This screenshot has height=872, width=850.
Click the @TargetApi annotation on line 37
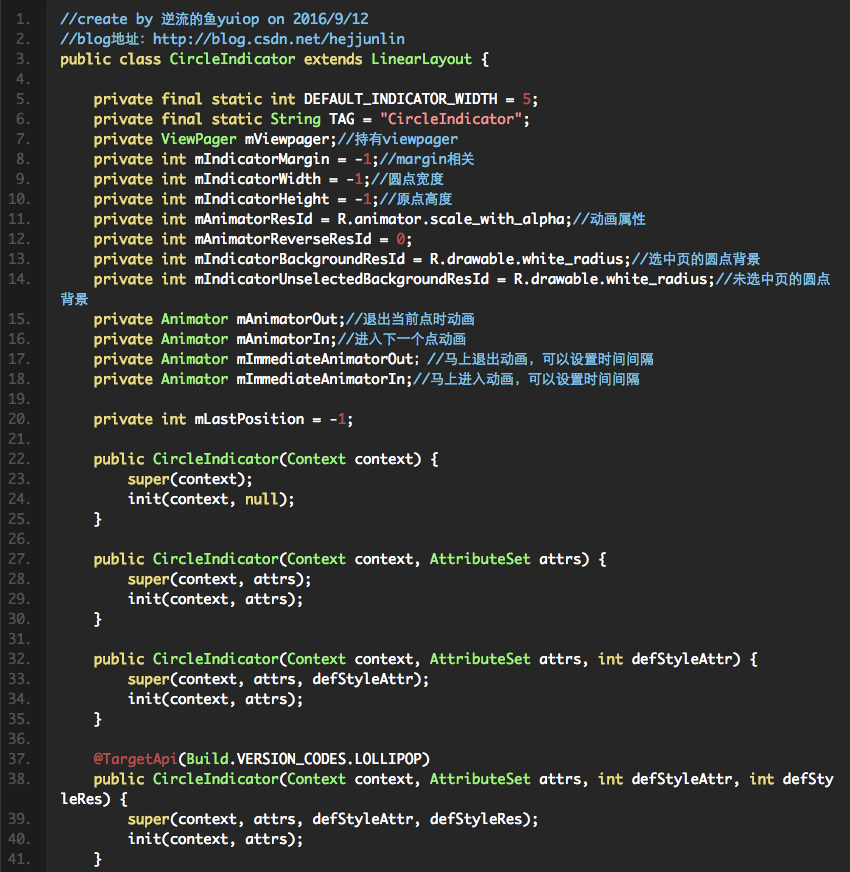coord(135,760)
